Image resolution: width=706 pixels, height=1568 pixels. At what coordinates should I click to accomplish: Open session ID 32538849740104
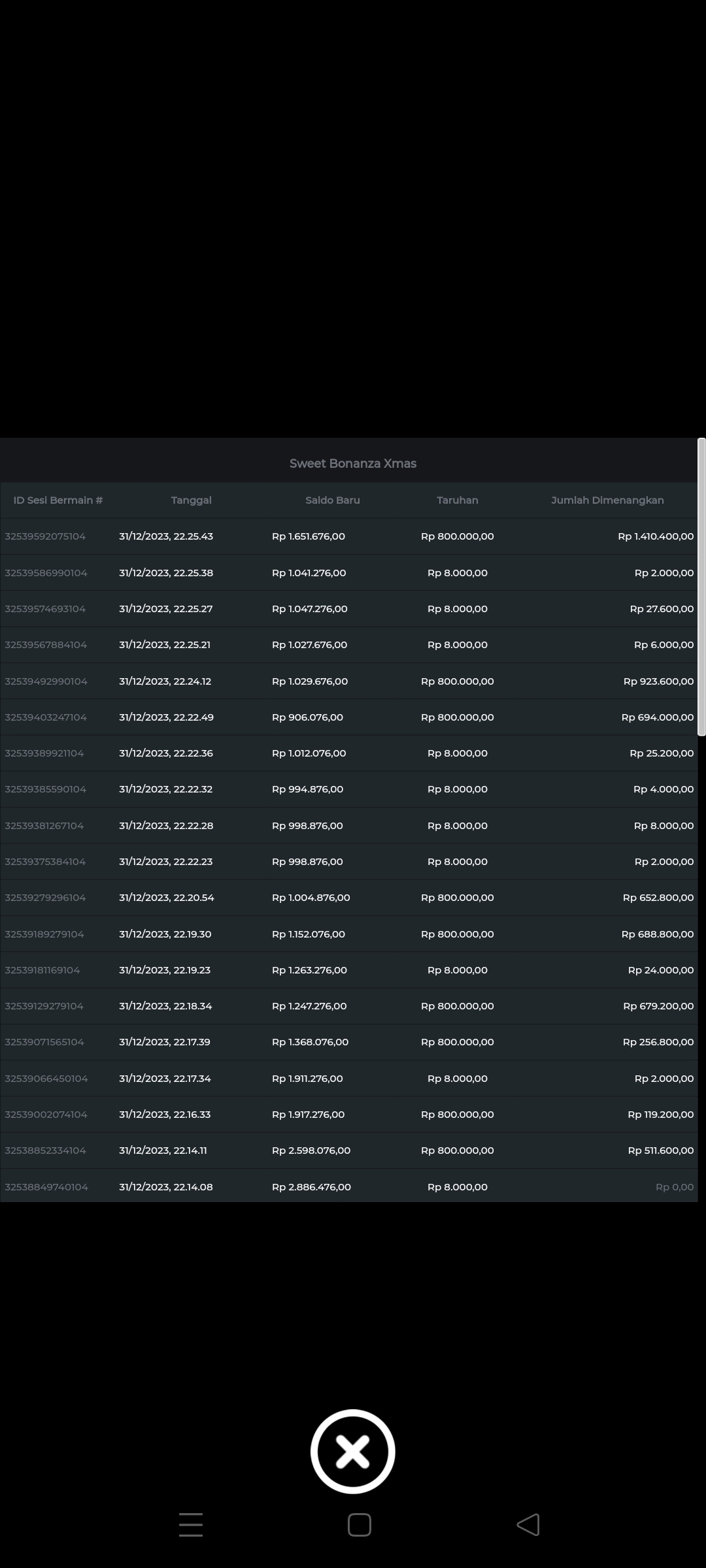[x=46, y=1187]
